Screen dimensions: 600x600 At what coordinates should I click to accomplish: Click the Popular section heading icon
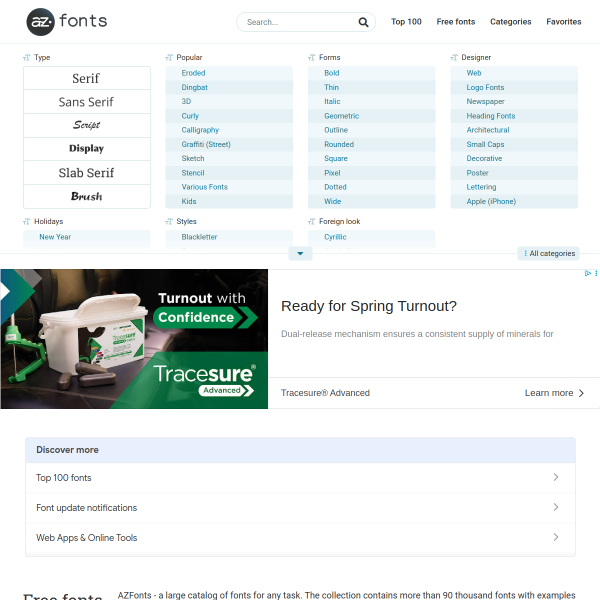[x=169, y=57]
